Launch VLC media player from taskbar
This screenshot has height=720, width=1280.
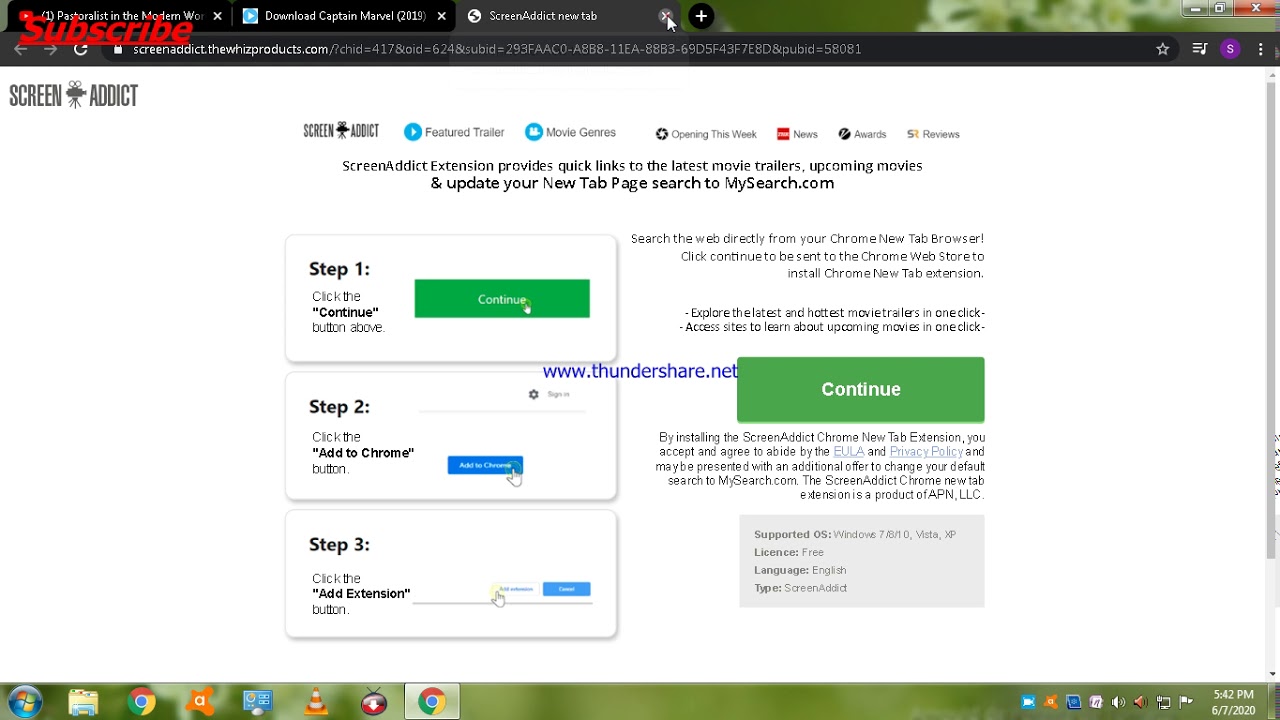(x=316, y=702)
